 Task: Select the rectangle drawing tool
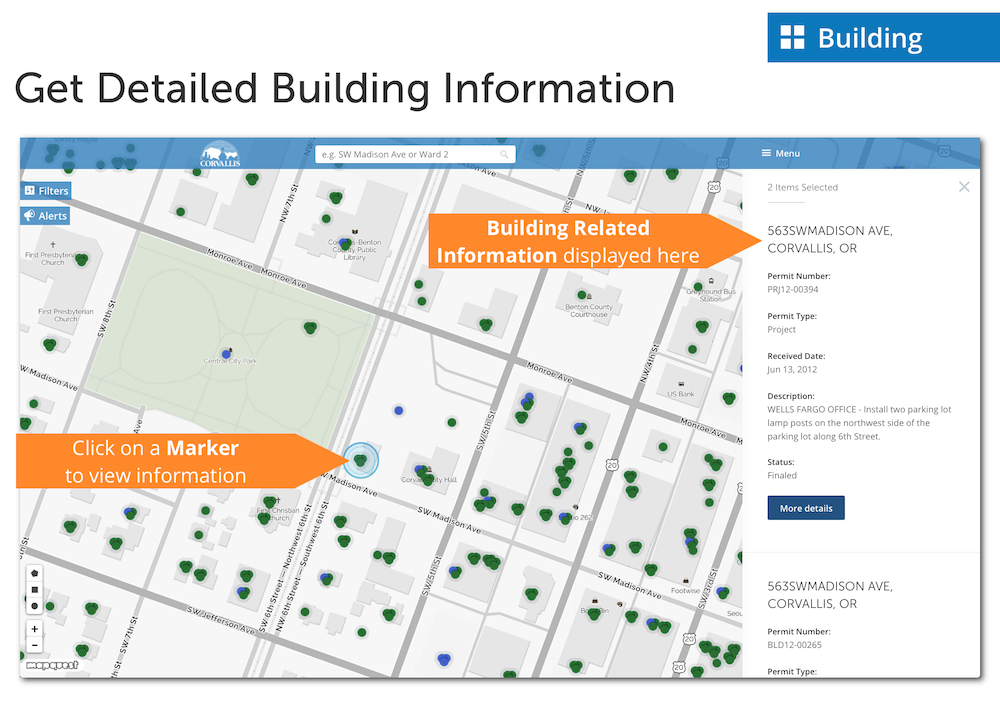tap(34, 590)
